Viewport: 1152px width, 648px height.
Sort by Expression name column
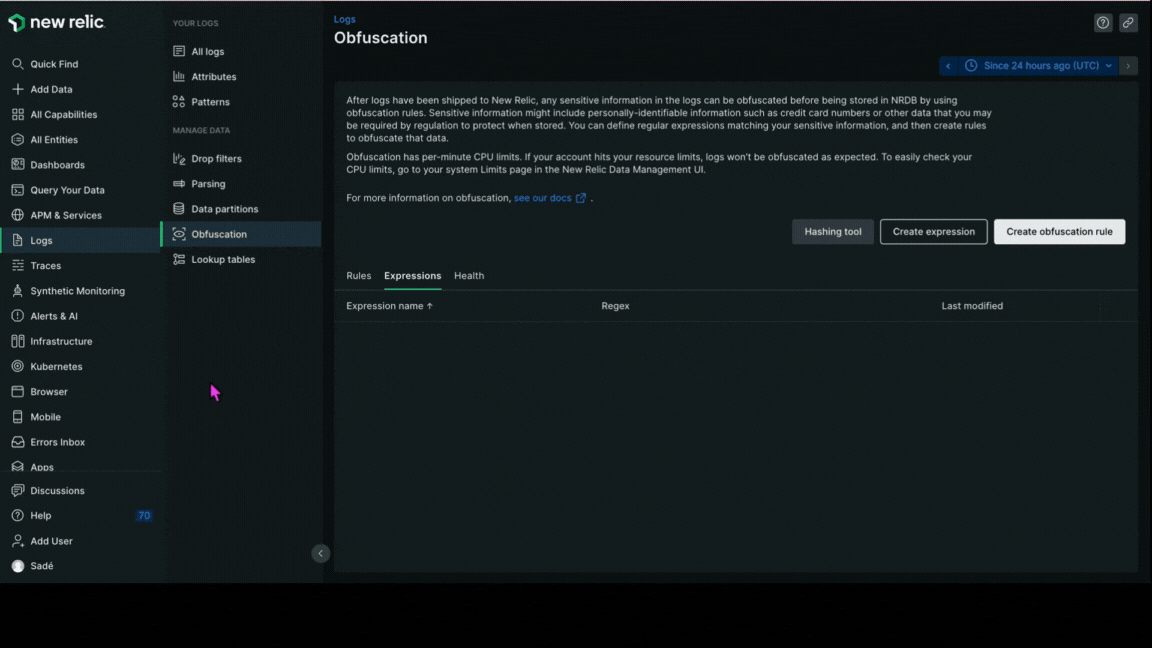pyautogui.click(x=389, y=306)
